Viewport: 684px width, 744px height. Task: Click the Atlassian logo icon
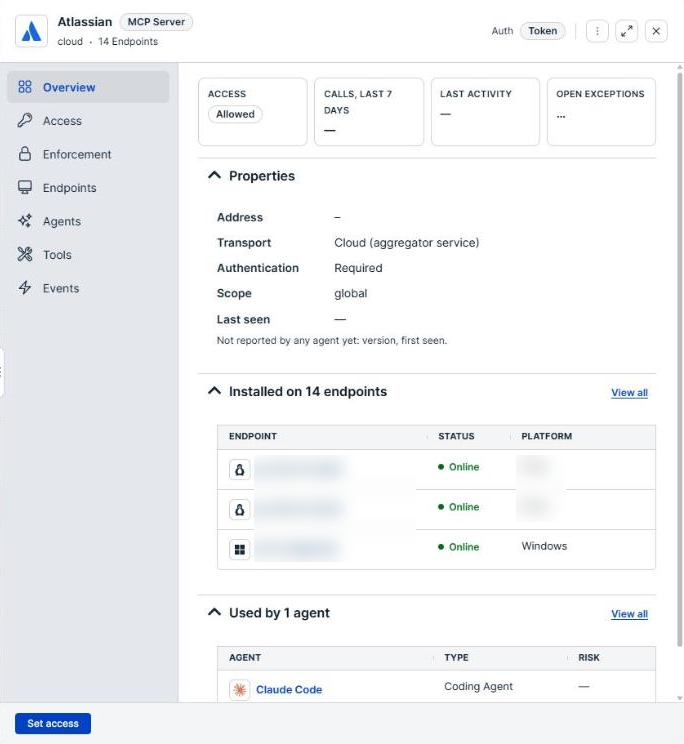pyautogui.click(x=31, y=31)
